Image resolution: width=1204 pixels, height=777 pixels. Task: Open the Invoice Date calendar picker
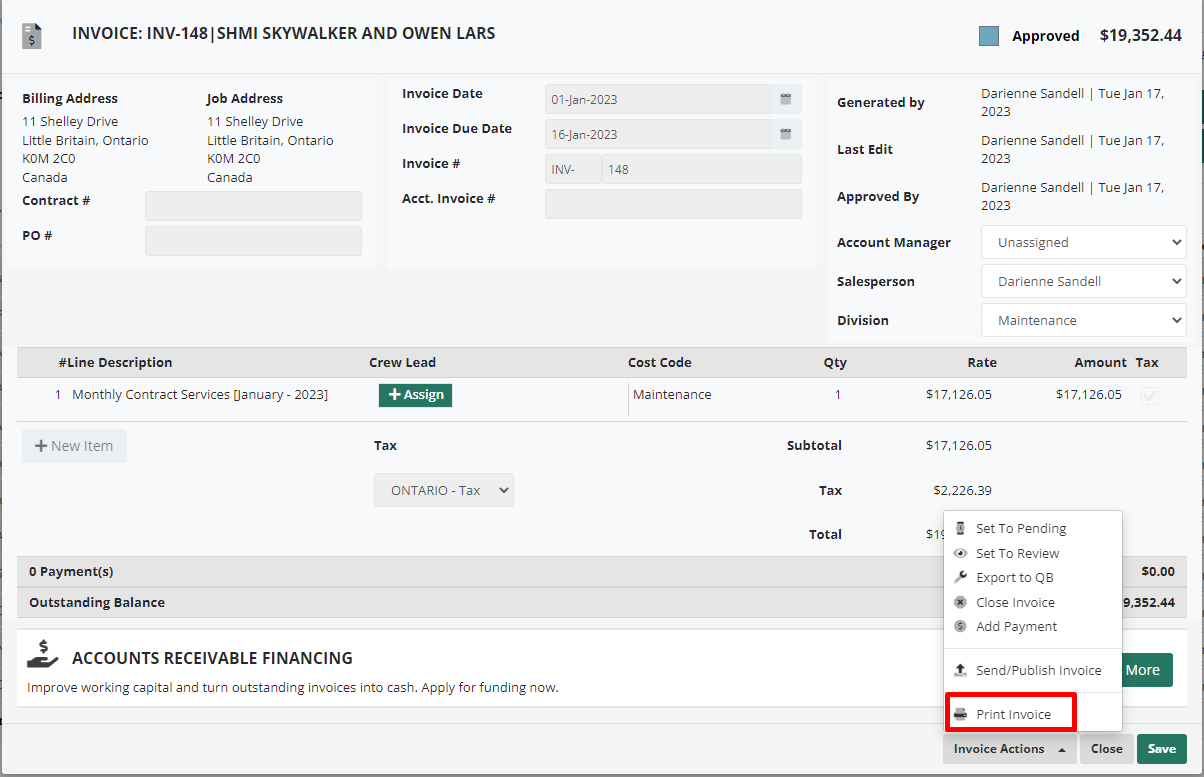(x=786, y=99)
